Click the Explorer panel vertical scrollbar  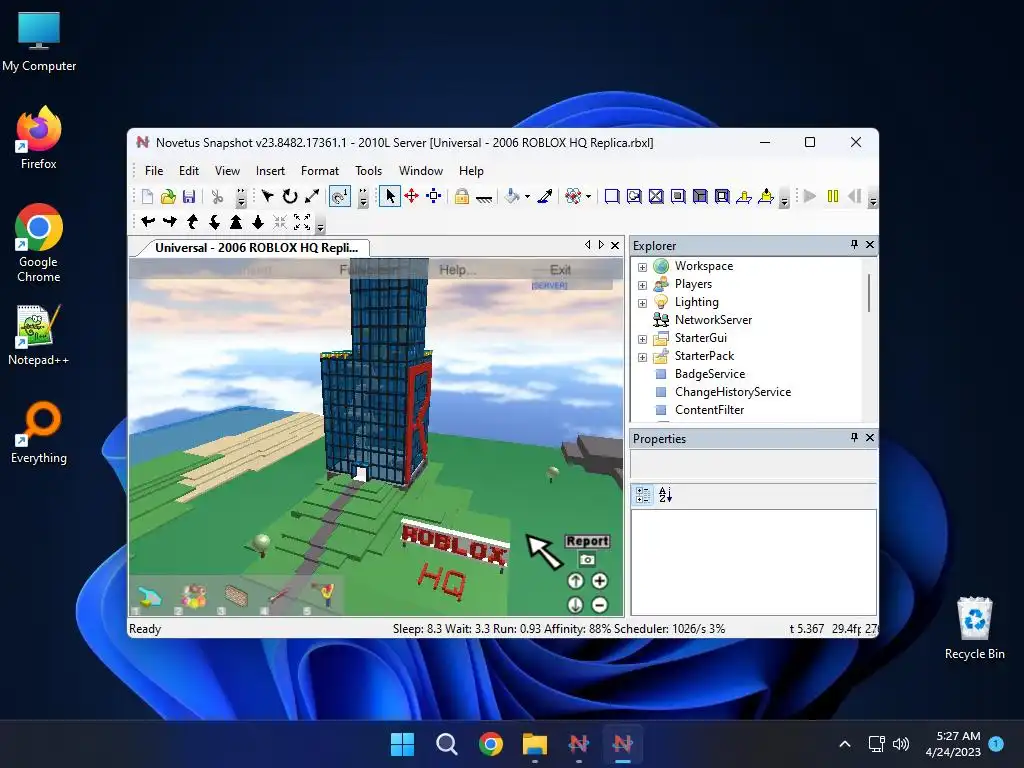(x=869, y=293)
